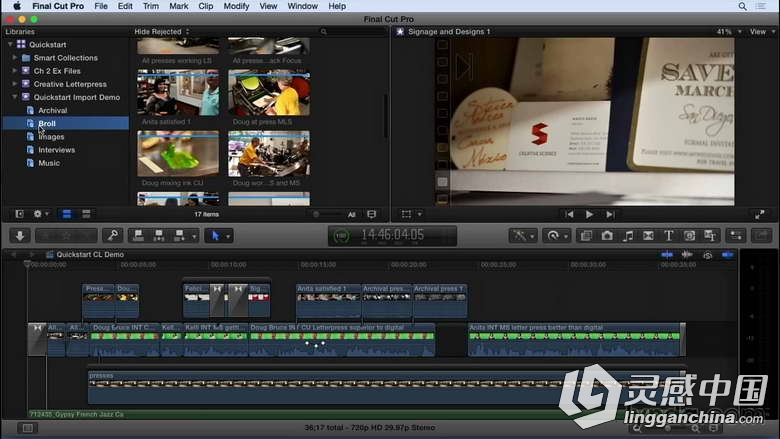780x439 pixels.
Task: Toggle background tasks indicator beside timecode
Action: pyautogui.click(x=341, y=236)
